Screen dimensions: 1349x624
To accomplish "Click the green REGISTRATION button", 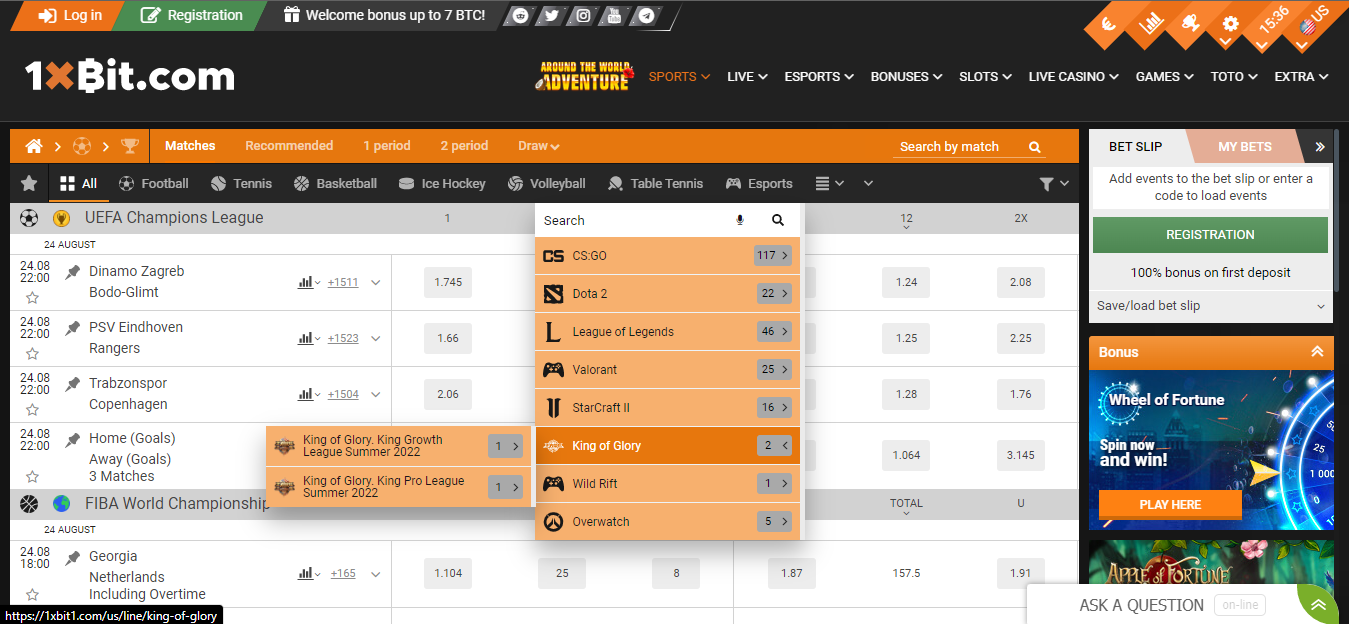I will pyautogui.click(x=1210, y=234).
